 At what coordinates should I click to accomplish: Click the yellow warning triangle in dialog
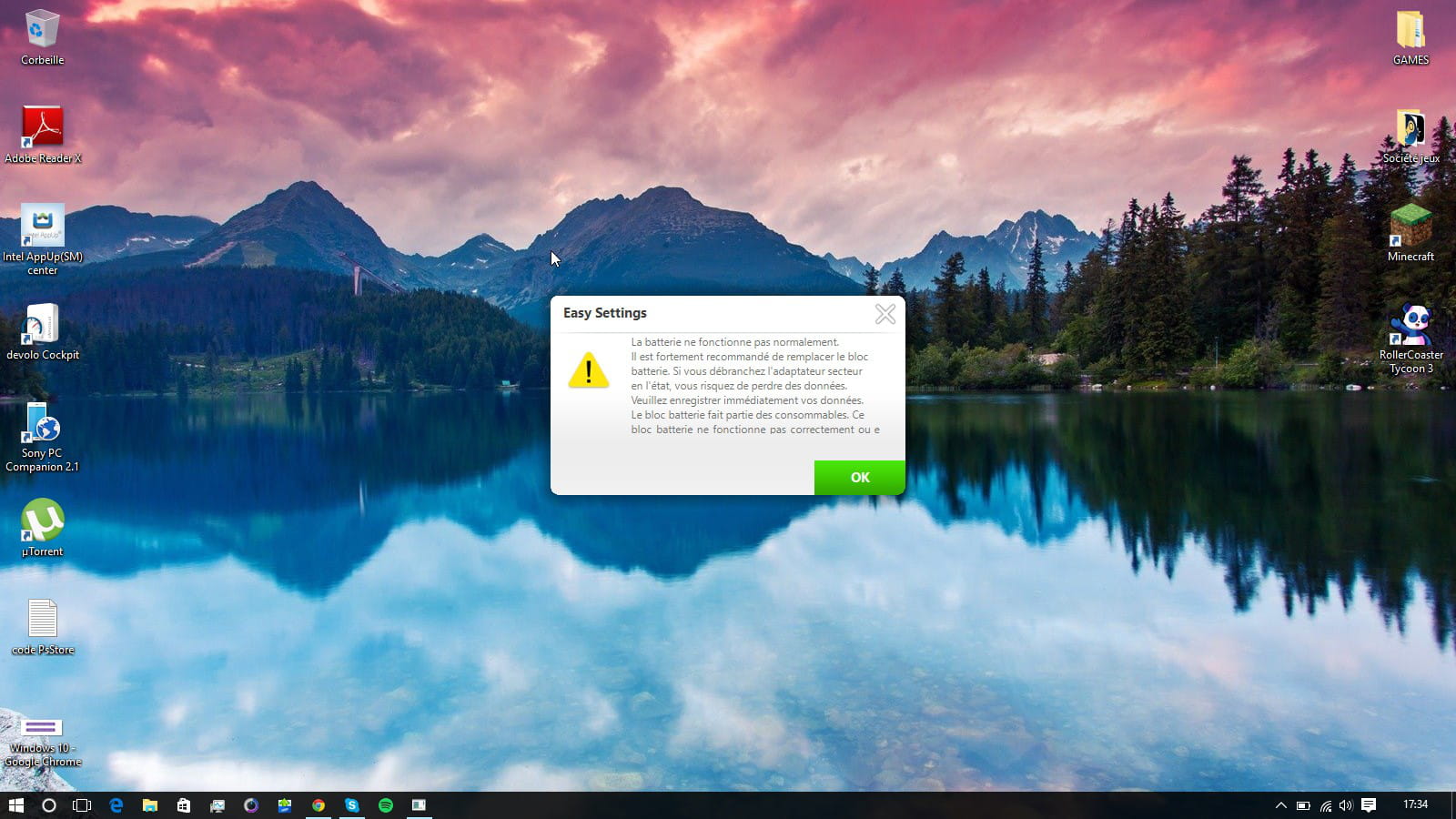(x=589, y=370)
